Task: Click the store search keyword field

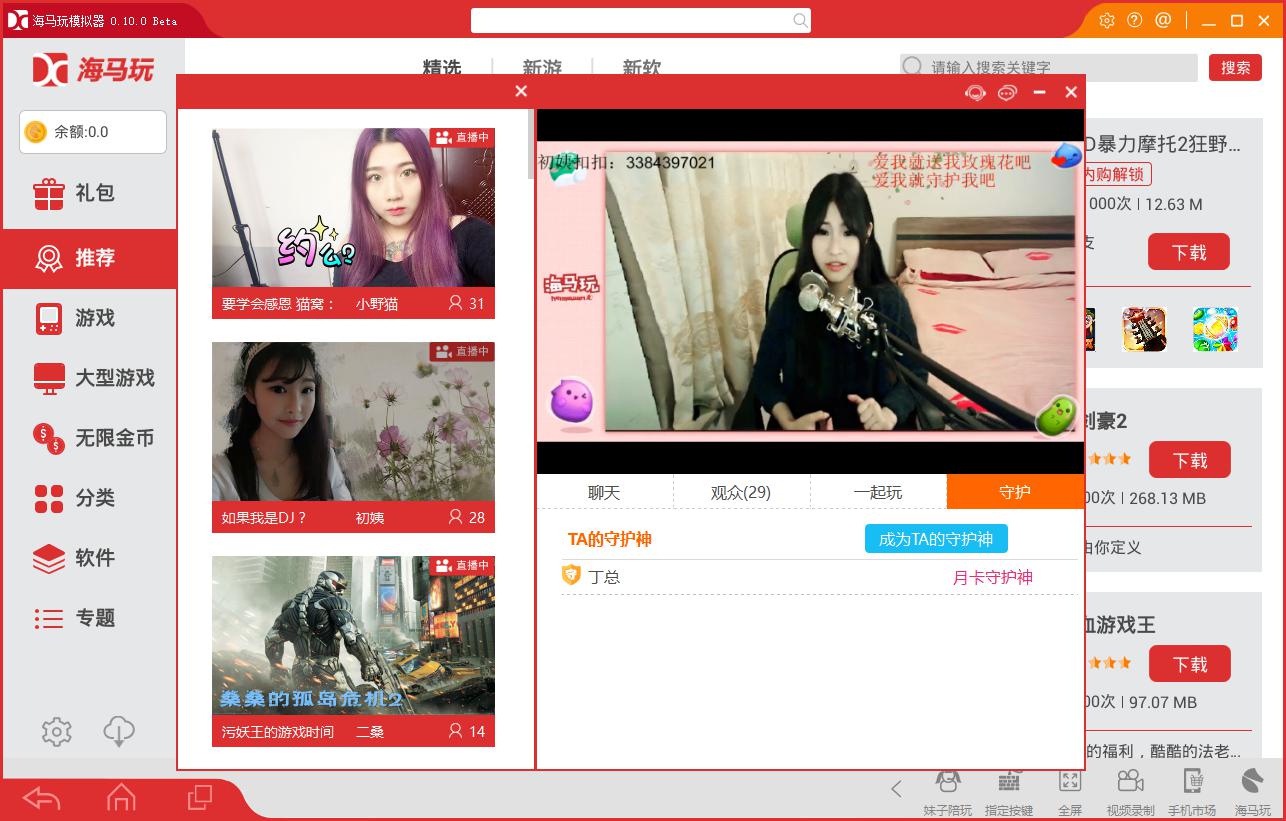Action: tap(1048, 67)
